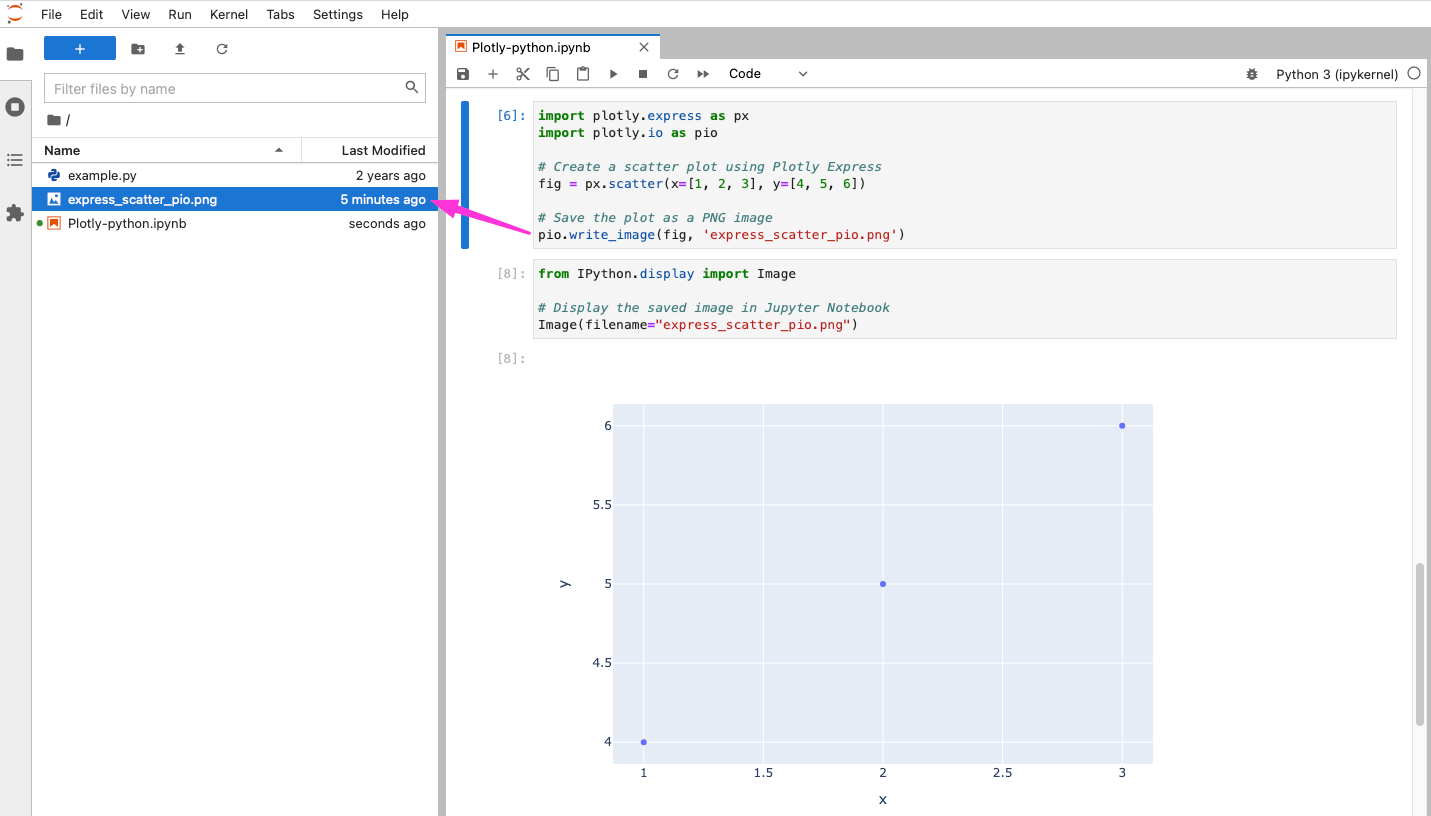Interrupt the kernel with stop icon
The height and width of the screenshot is (816, 1431).
pos(643,74)
